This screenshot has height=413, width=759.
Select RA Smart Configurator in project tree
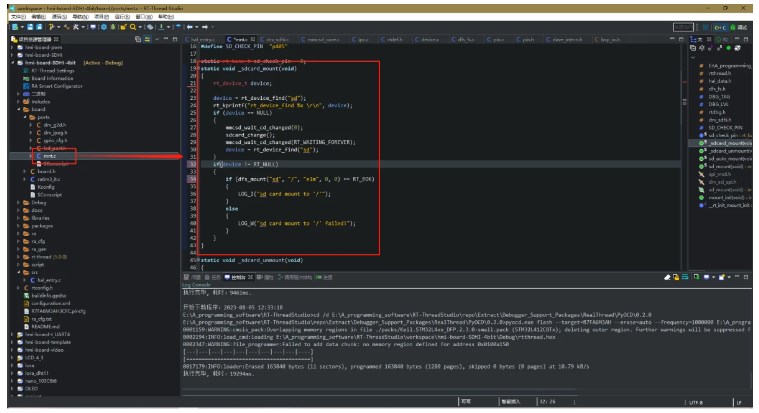point(57,86)
